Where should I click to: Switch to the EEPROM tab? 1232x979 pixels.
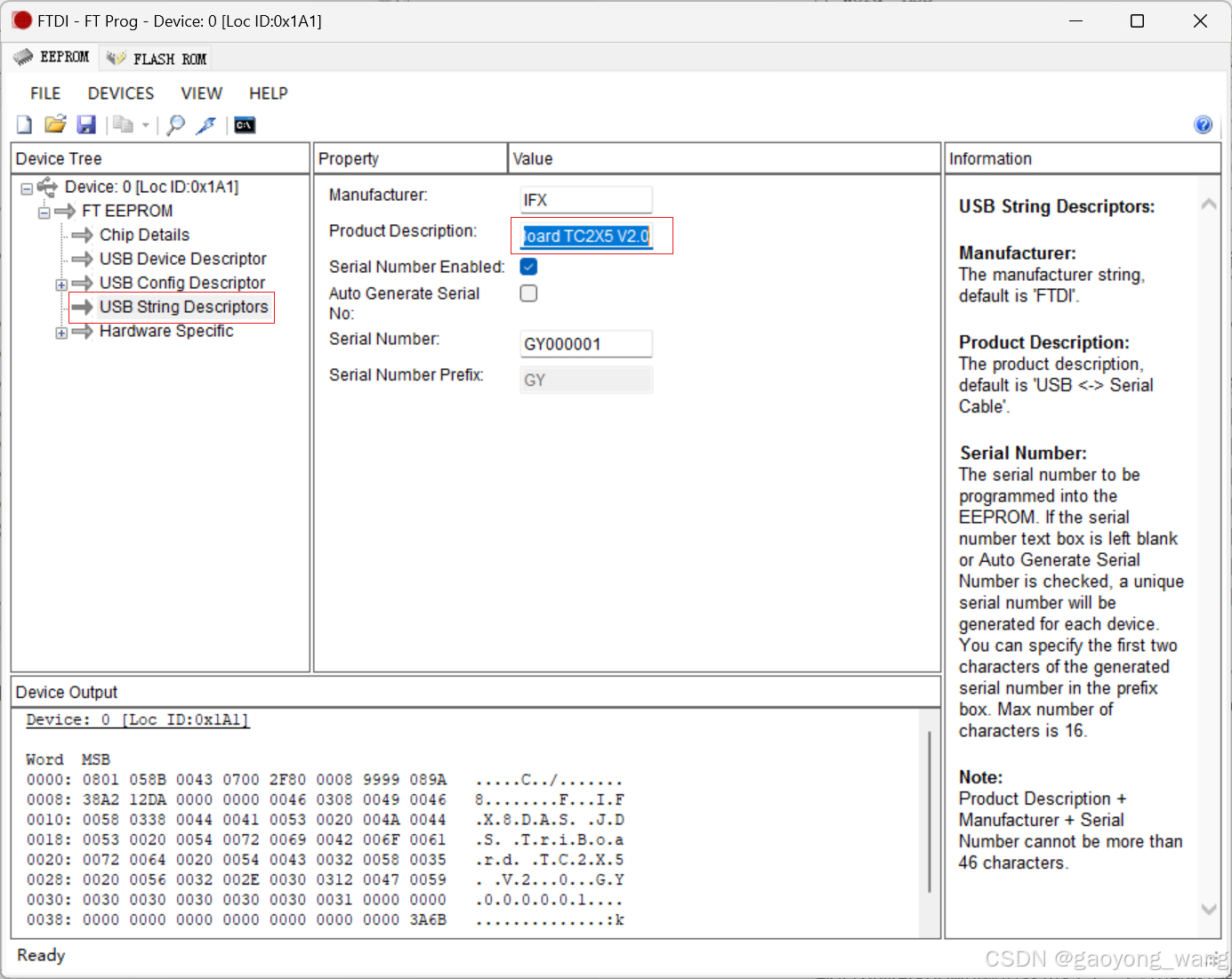click(52, 58)
